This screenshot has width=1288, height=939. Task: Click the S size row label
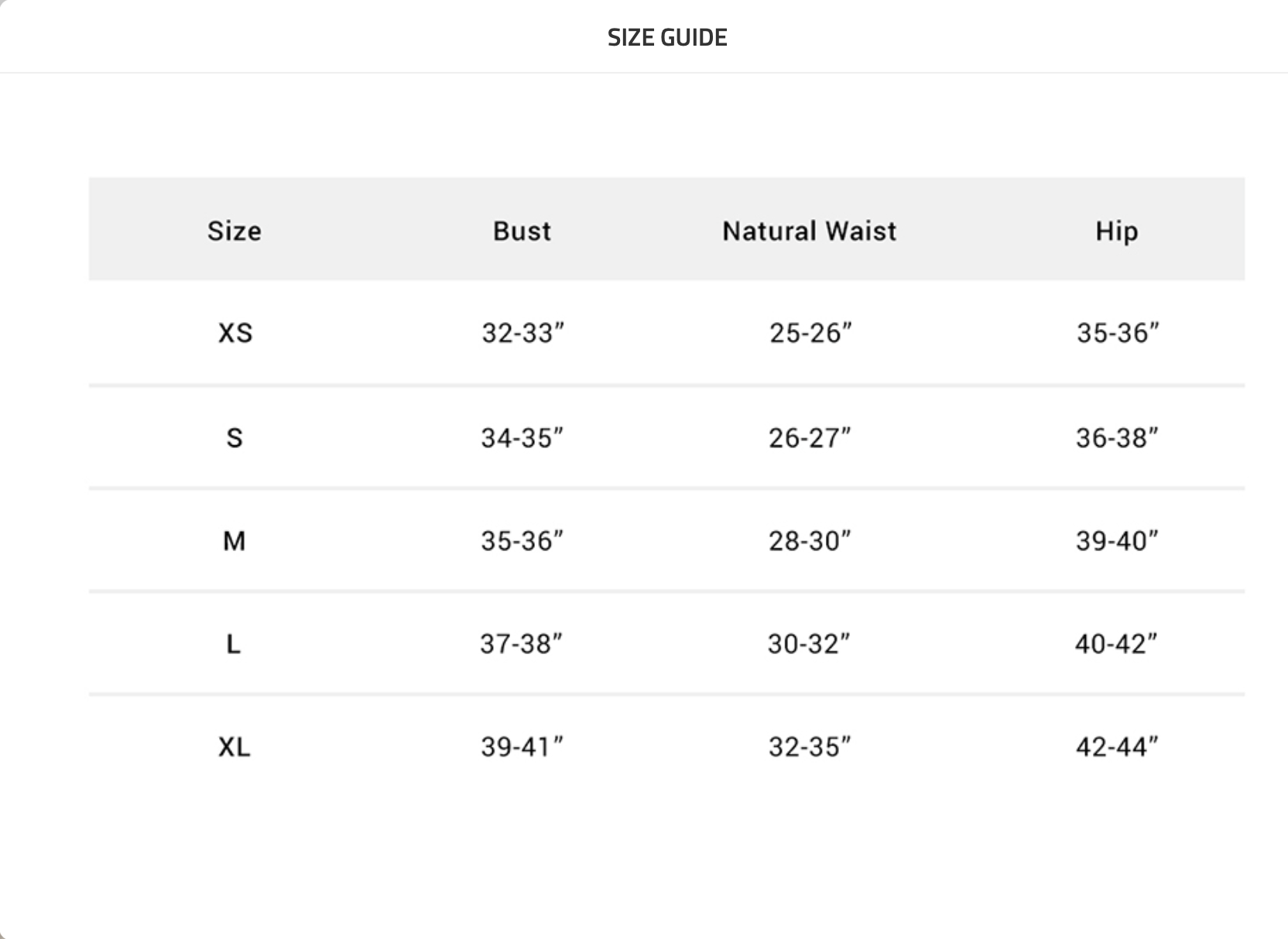[235, 438]
